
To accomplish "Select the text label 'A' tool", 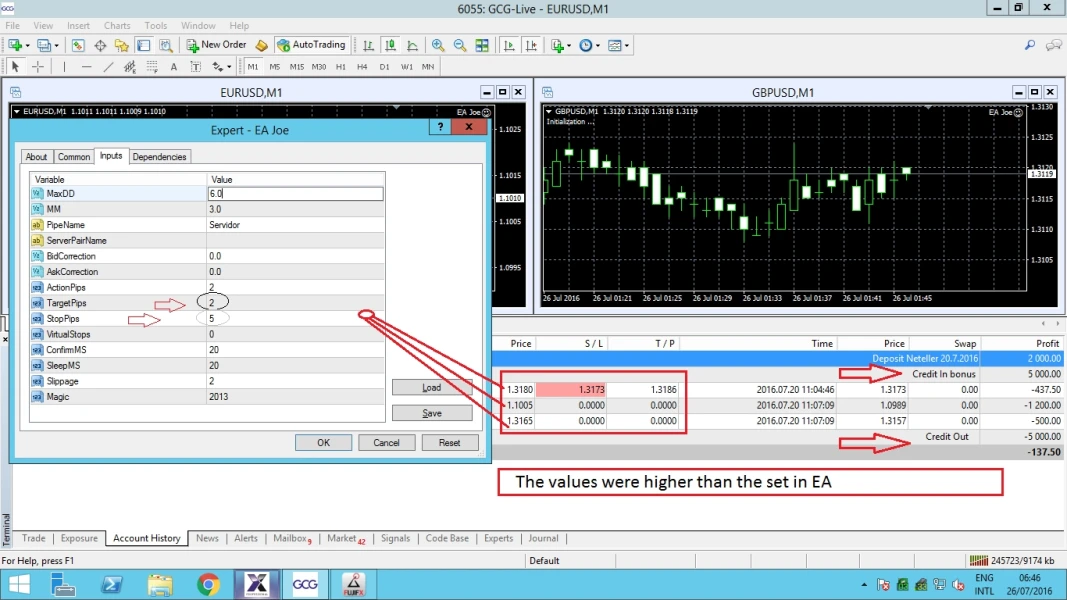I will coord(173,67).
